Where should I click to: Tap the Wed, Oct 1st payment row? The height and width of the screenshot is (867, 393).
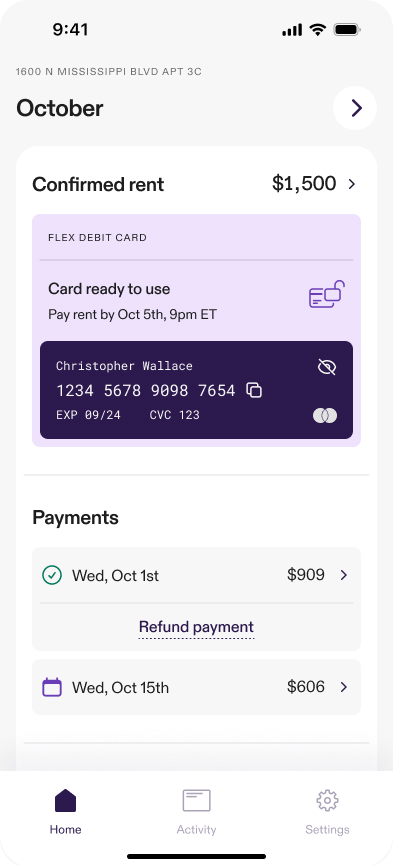pyautogui.click(x=196, y=576)
